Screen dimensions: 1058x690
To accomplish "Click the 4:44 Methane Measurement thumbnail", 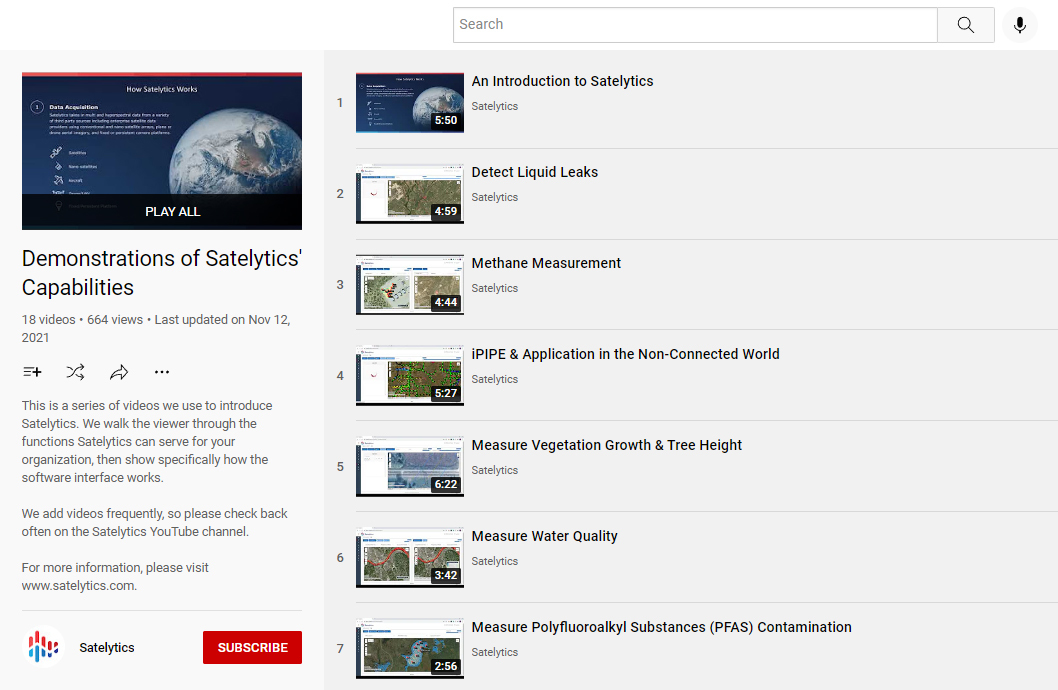I will pos(410,285).
